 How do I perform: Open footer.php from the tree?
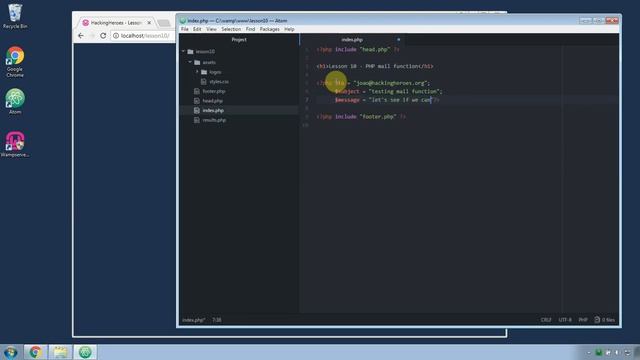pos(214,91)
